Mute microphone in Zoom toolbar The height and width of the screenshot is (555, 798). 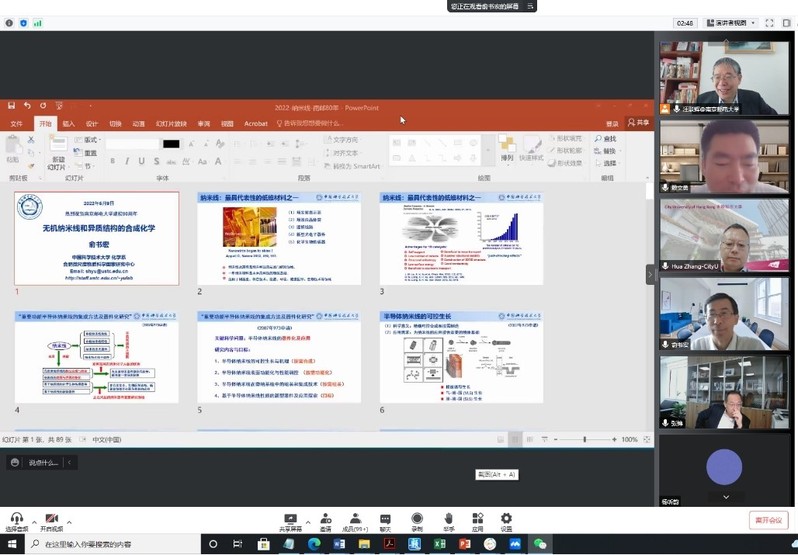15,519
